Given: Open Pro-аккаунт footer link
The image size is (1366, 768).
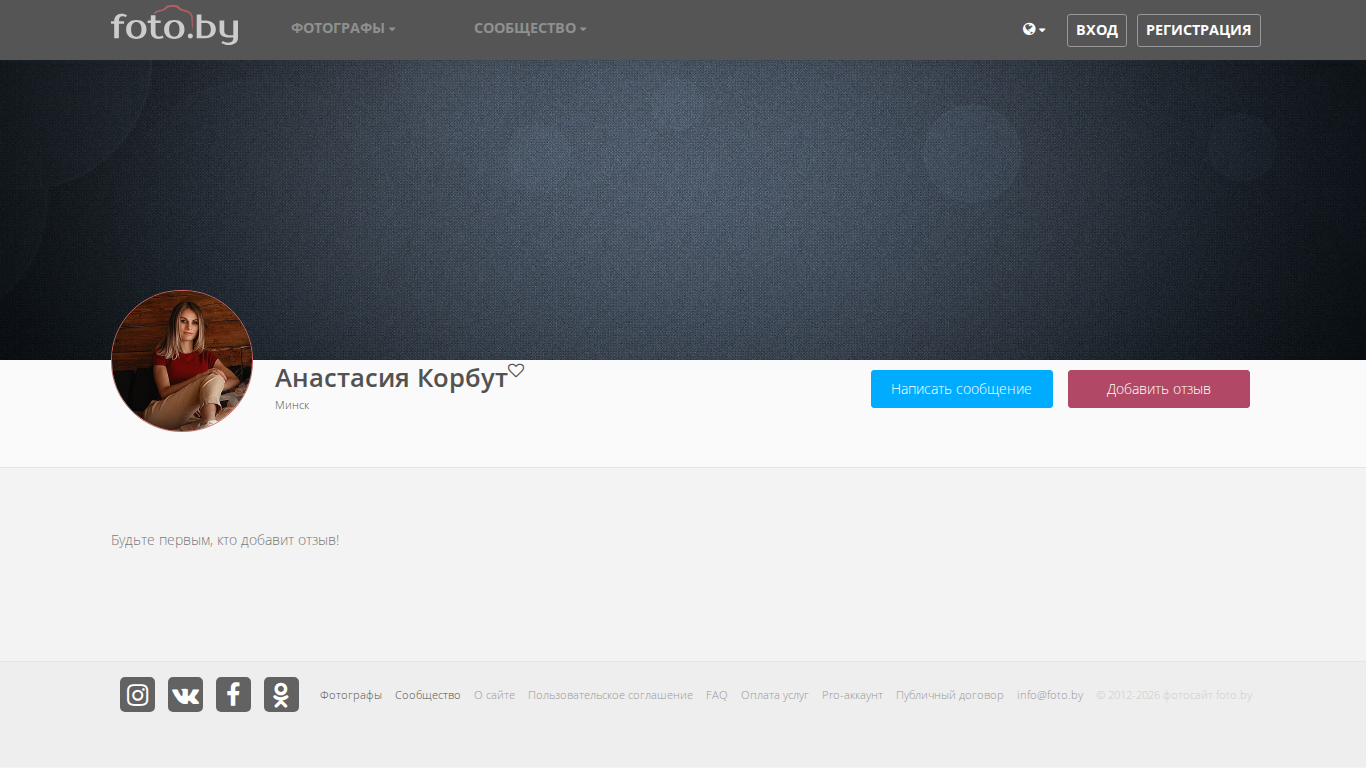Looking at the screenshot, I should (x=852, y=695).
